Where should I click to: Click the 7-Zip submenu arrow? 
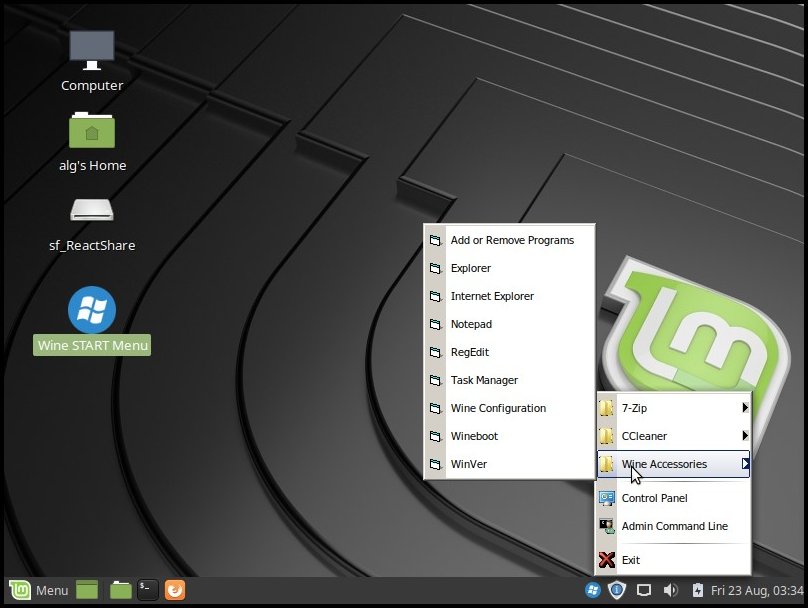745,408
